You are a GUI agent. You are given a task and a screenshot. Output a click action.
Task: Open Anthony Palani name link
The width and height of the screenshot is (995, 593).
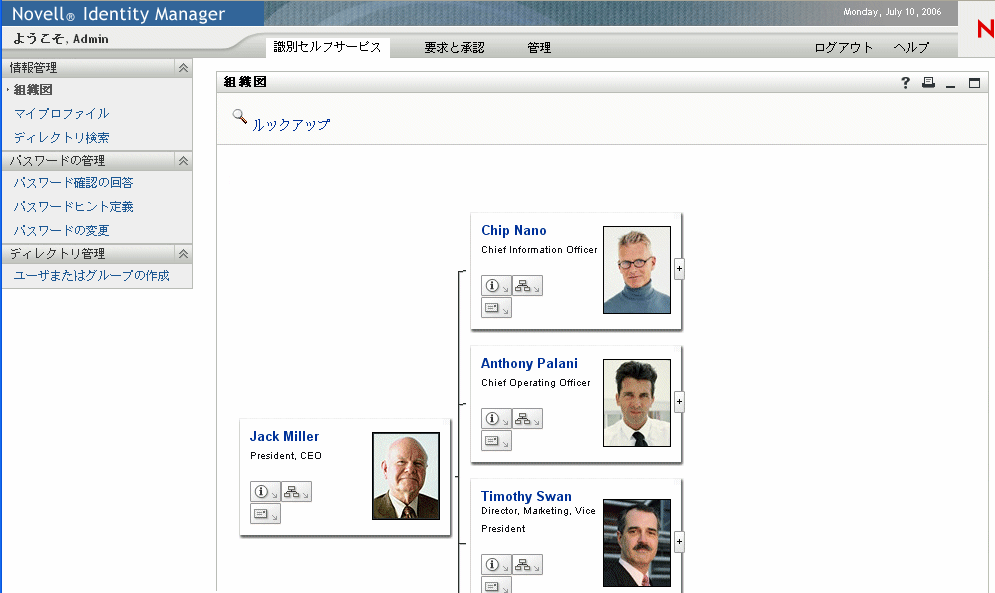529,363
